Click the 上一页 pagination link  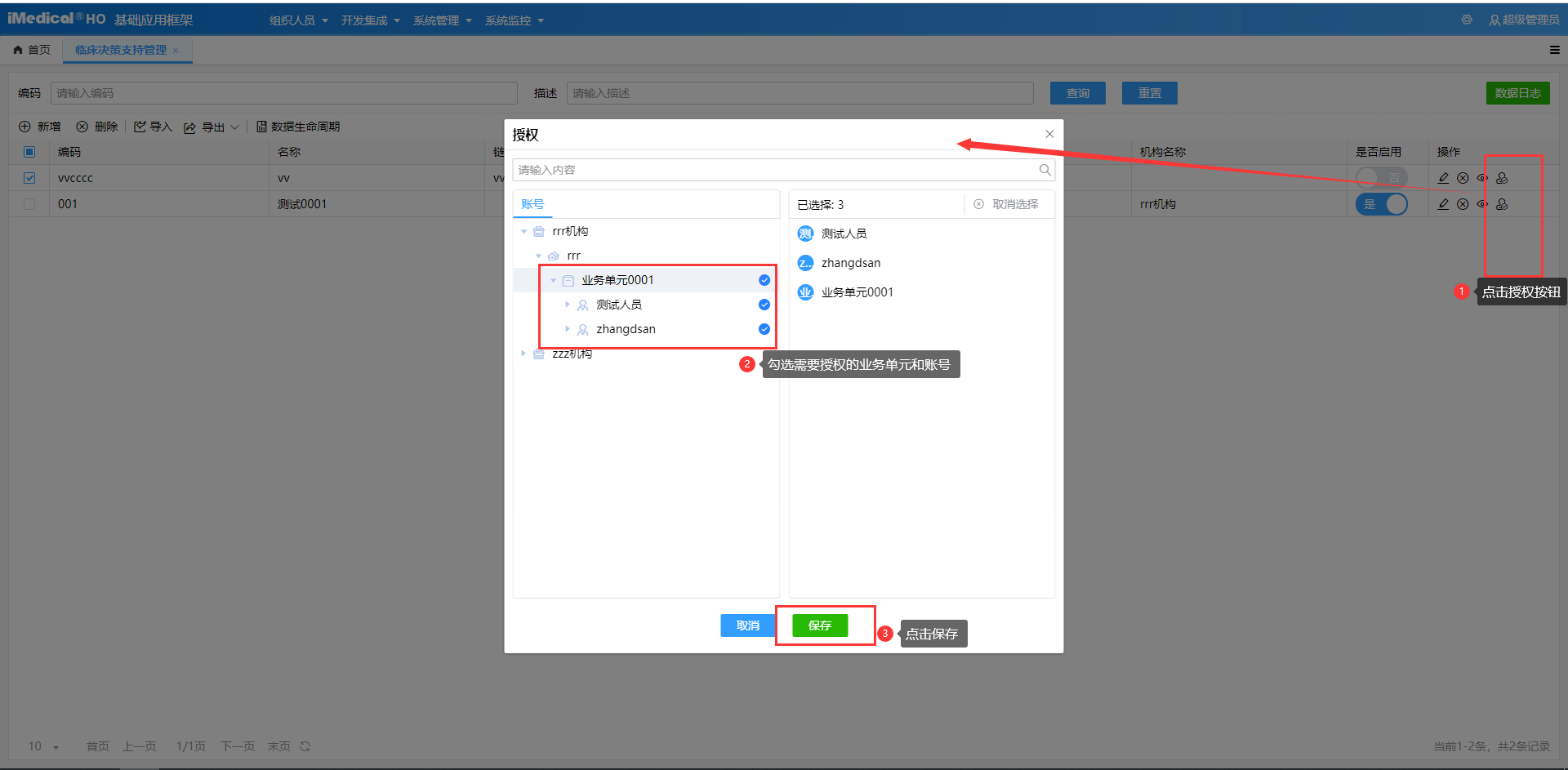point(140,746)
